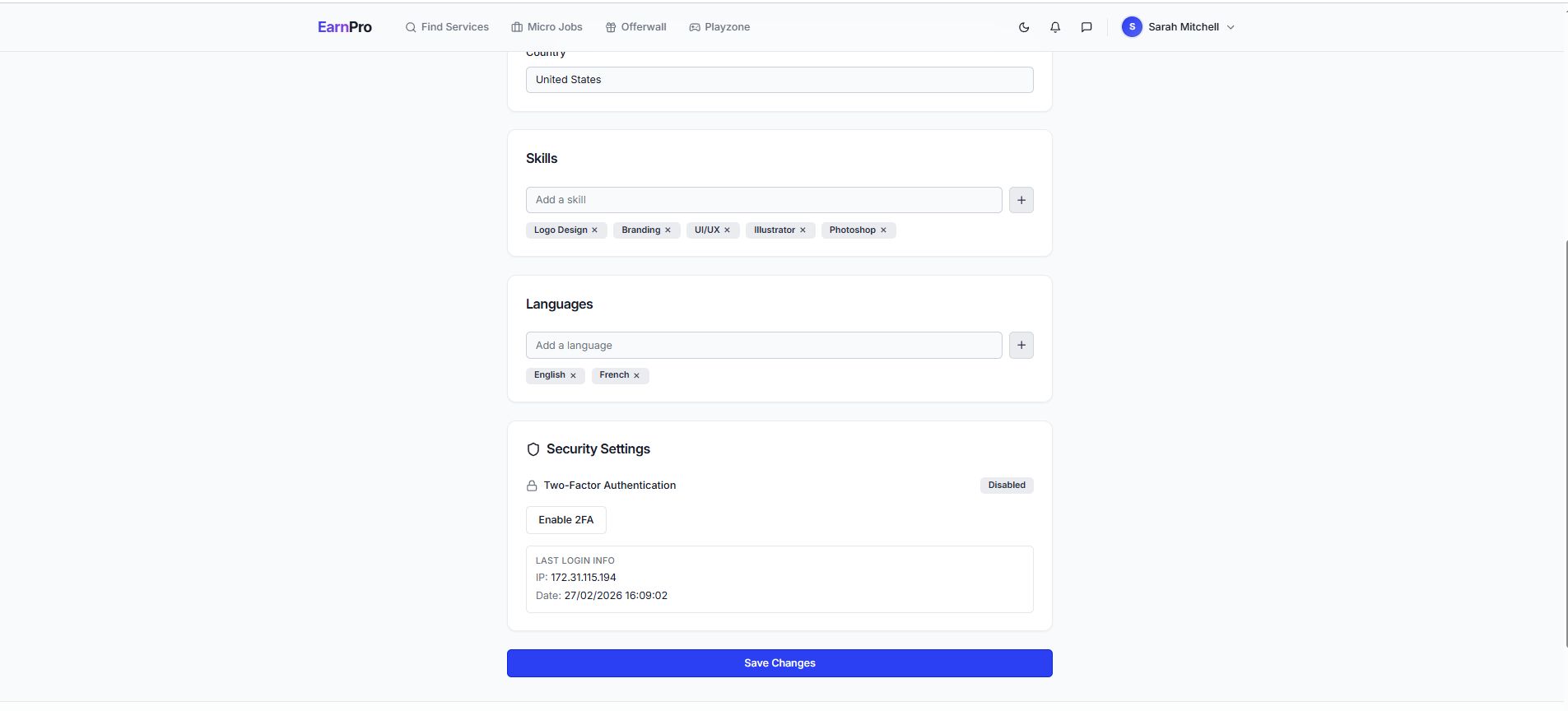Focus the Add a skill field
1568x711 pixels.
tap(763, 200)
